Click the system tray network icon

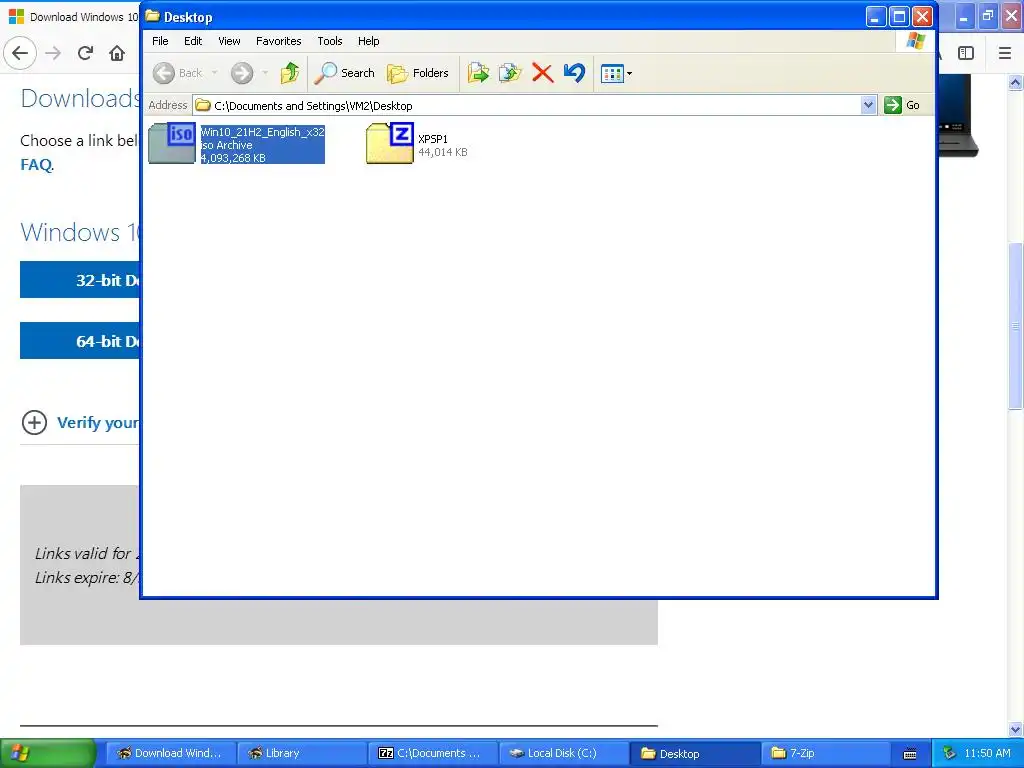[950, 753]
